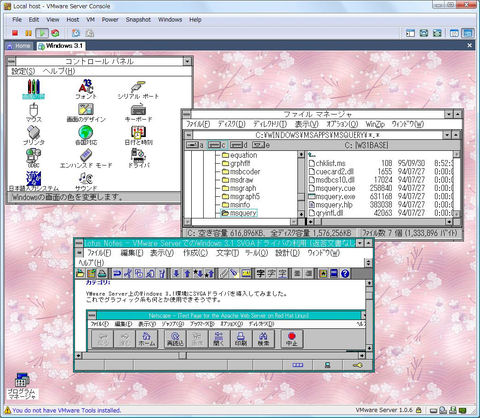480x418 pixels.
Task: Select the file cuecard2.dll in File Manager
Action: [331, 172]
